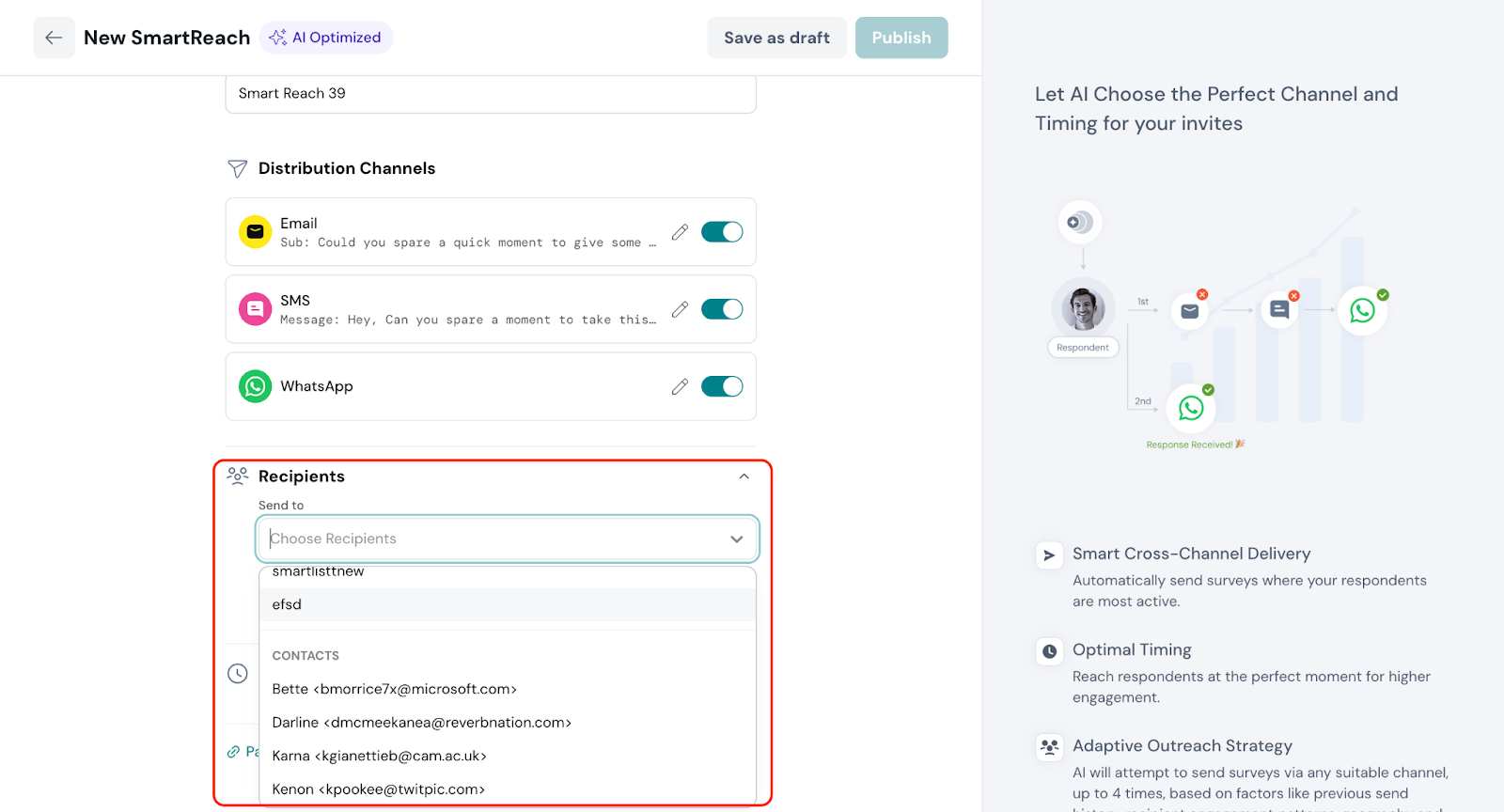Pick Karna from the contacts list
This screenshot has width=1504, height=812.
pos(379,756)
